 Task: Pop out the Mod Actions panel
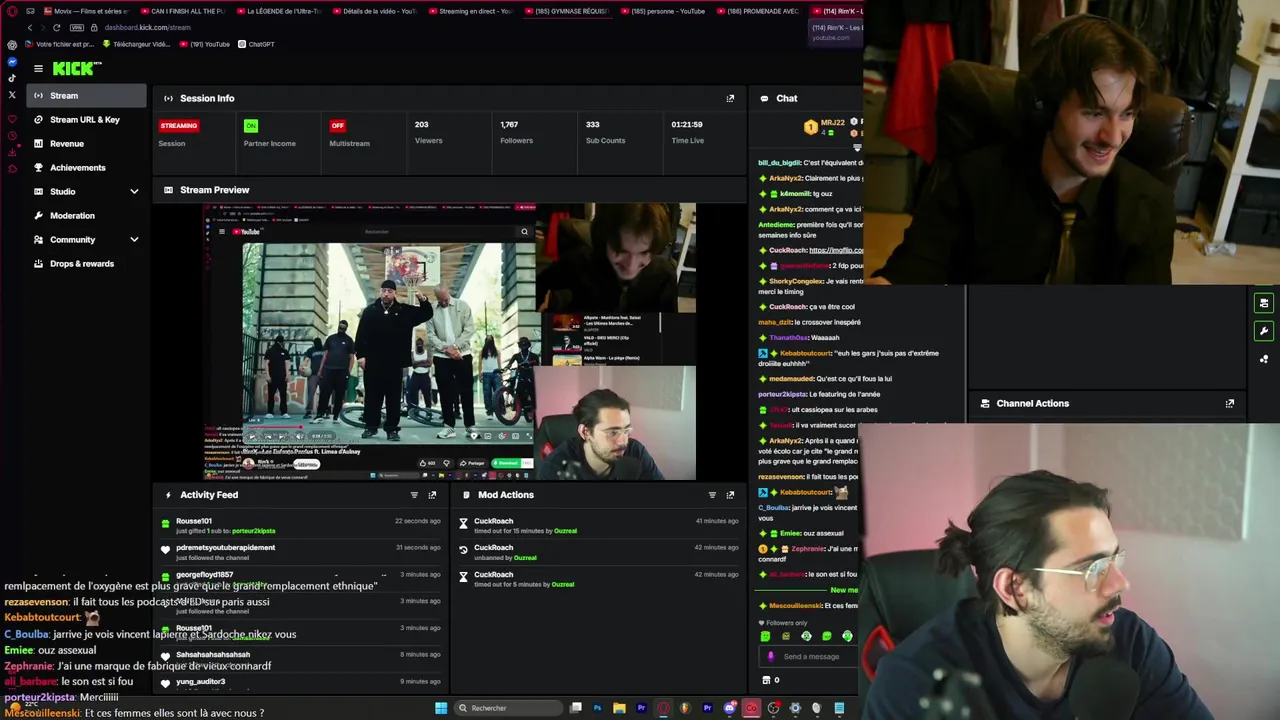click(730, 495)
